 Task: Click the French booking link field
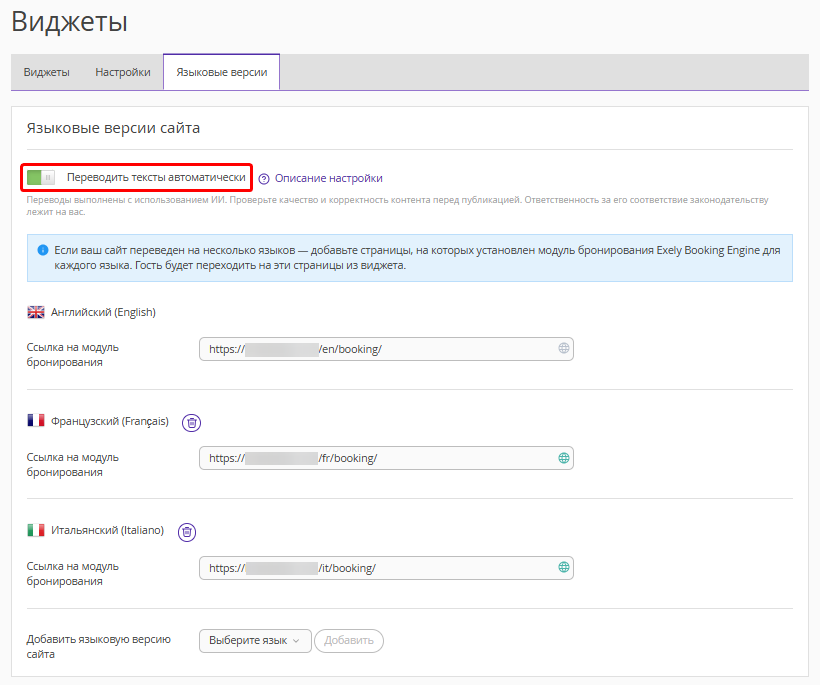pos(386,458)
